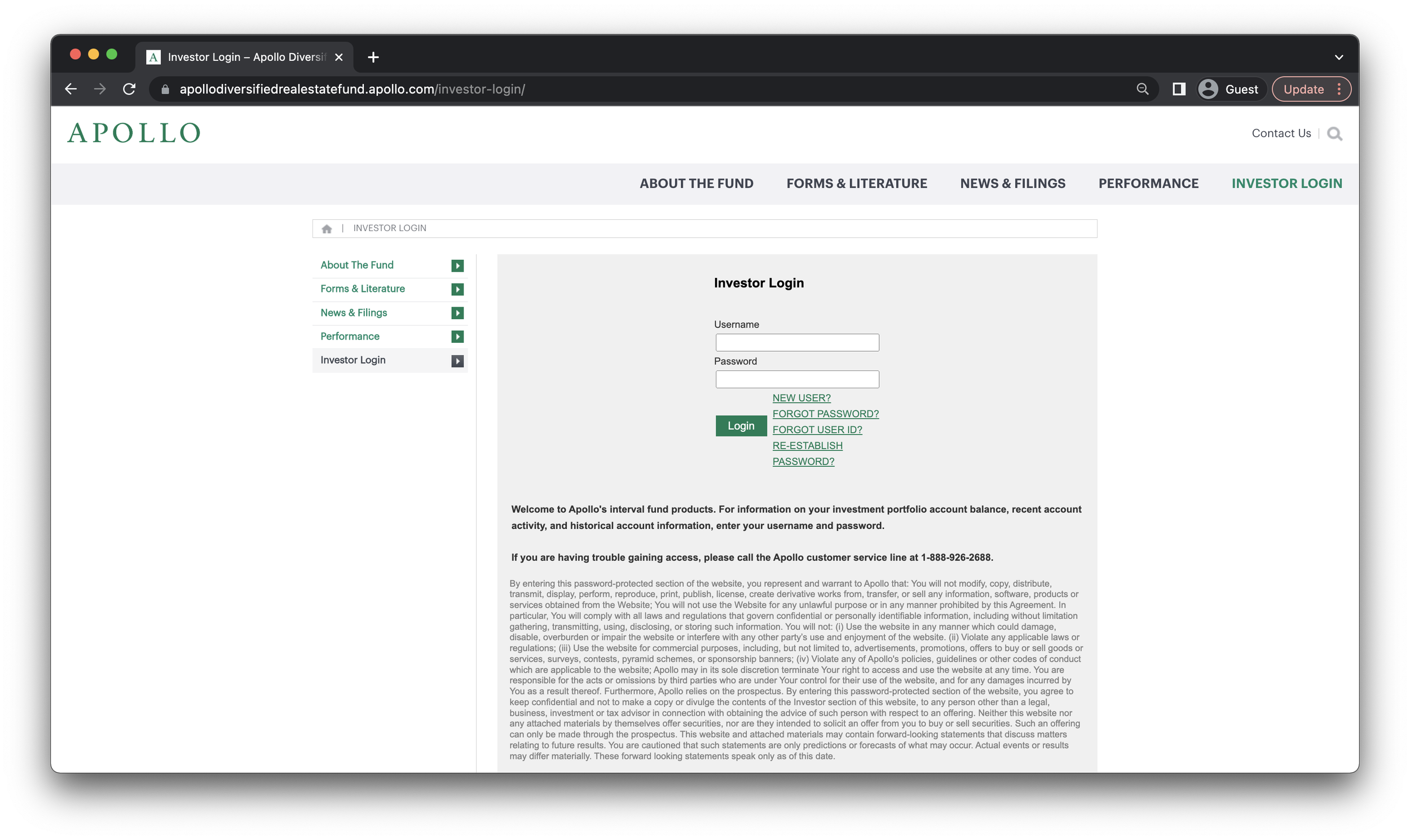Open a new tab with plus icon
The image size is (1410, 840).
click(373, 57)
